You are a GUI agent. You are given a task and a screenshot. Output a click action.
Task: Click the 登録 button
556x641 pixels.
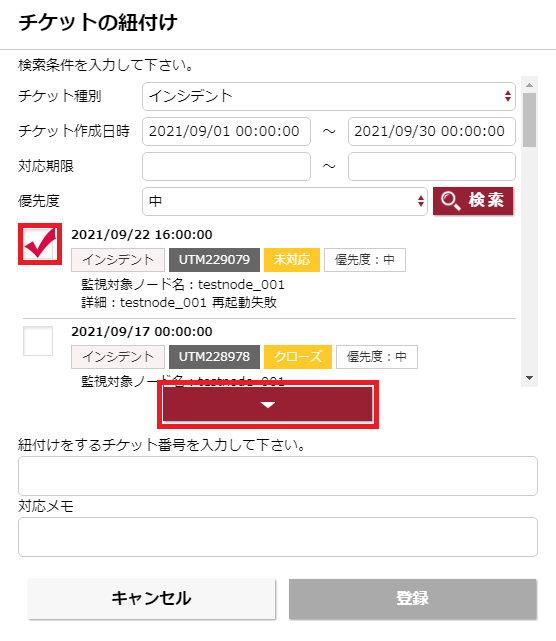click(413, 598)
